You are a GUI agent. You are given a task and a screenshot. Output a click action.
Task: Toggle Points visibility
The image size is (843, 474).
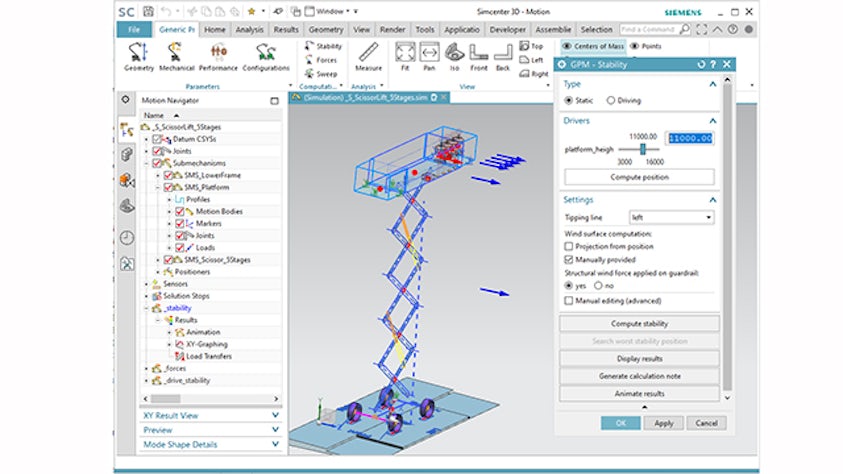(x=645, y=46)
